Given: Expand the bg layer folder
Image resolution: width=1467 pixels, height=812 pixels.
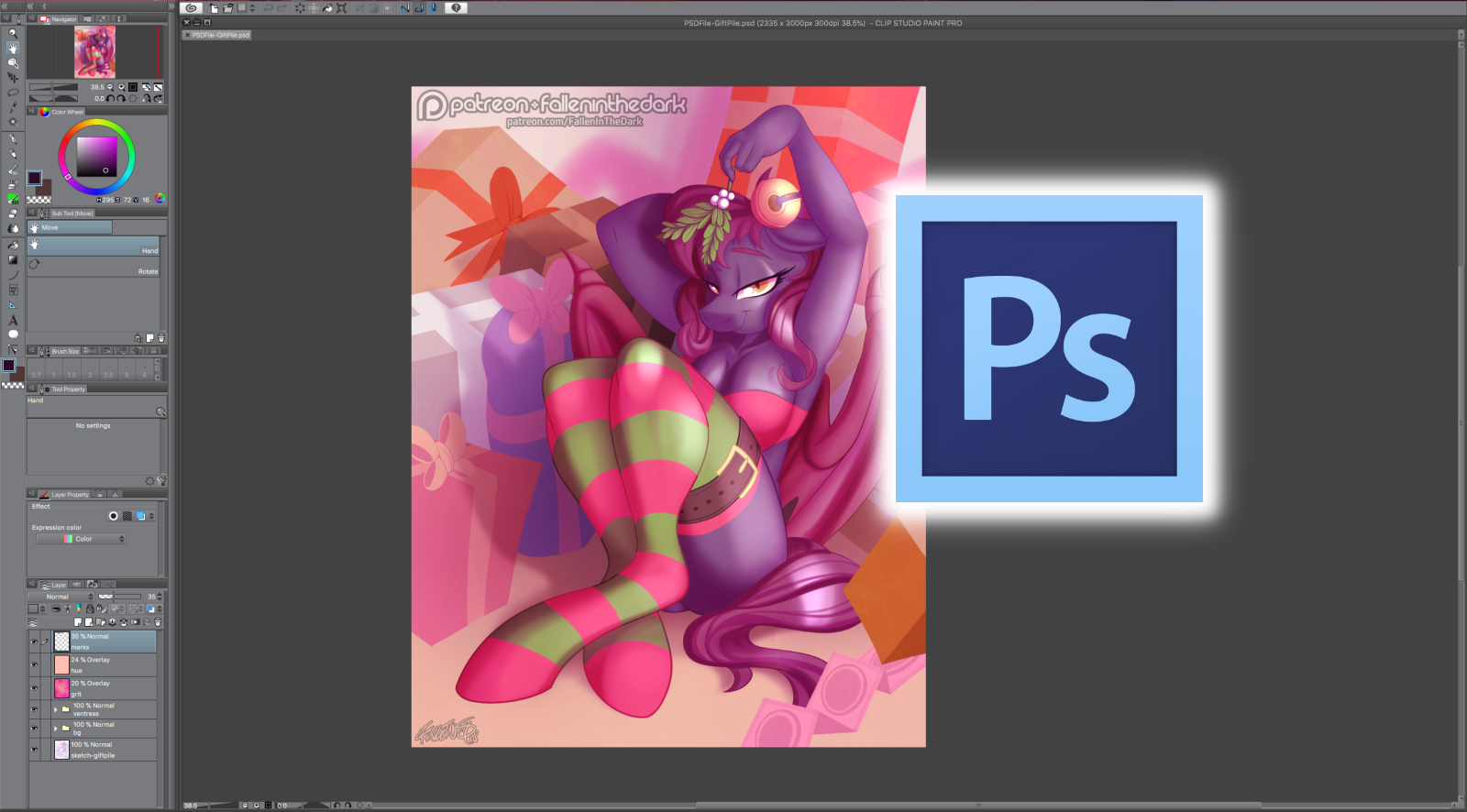Looking at the screenshot, I should point(55,729).
